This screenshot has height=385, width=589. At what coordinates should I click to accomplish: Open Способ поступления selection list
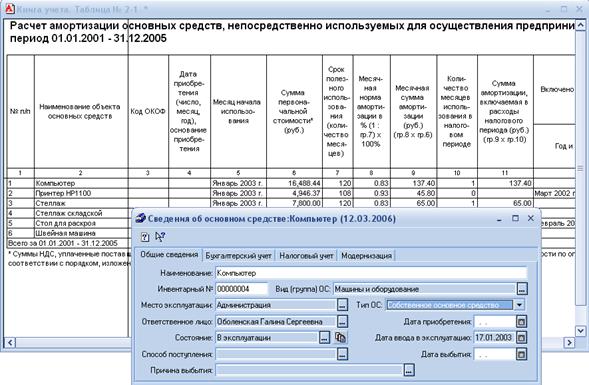pos(342,354)
